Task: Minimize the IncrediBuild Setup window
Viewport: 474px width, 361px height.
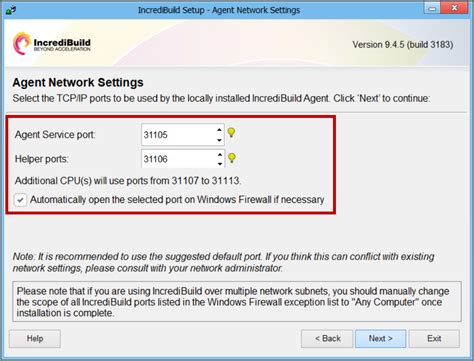Action: [x=432, y=8]
